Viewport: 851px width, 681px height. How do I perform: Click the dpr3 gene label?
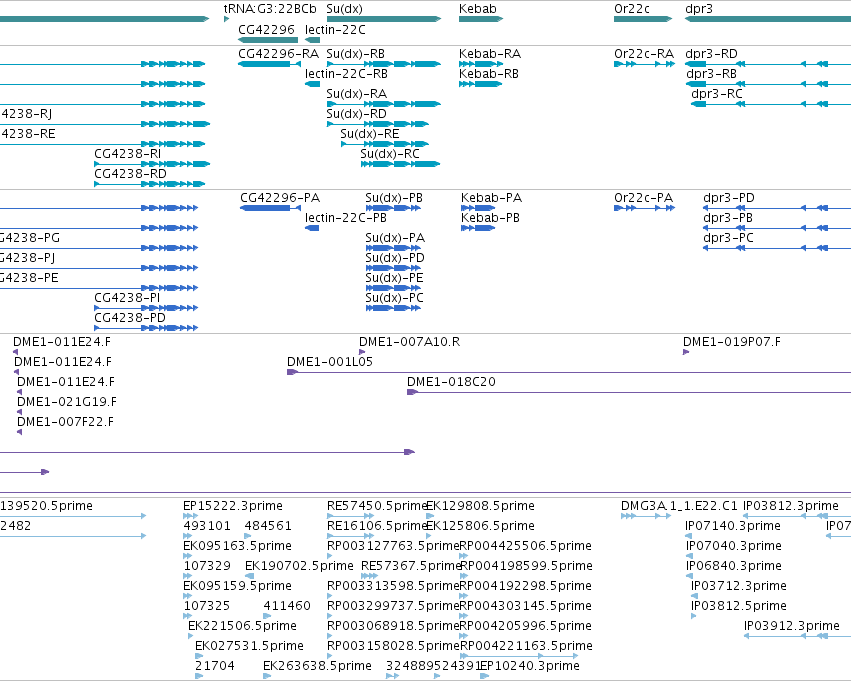[699, 9]
